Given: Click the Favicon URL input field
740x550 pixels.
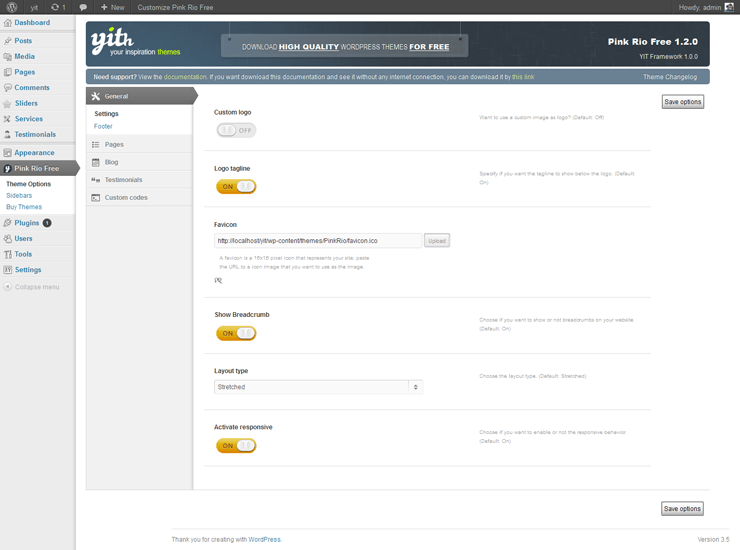Looking at the screenshot, I should [318, 241].
